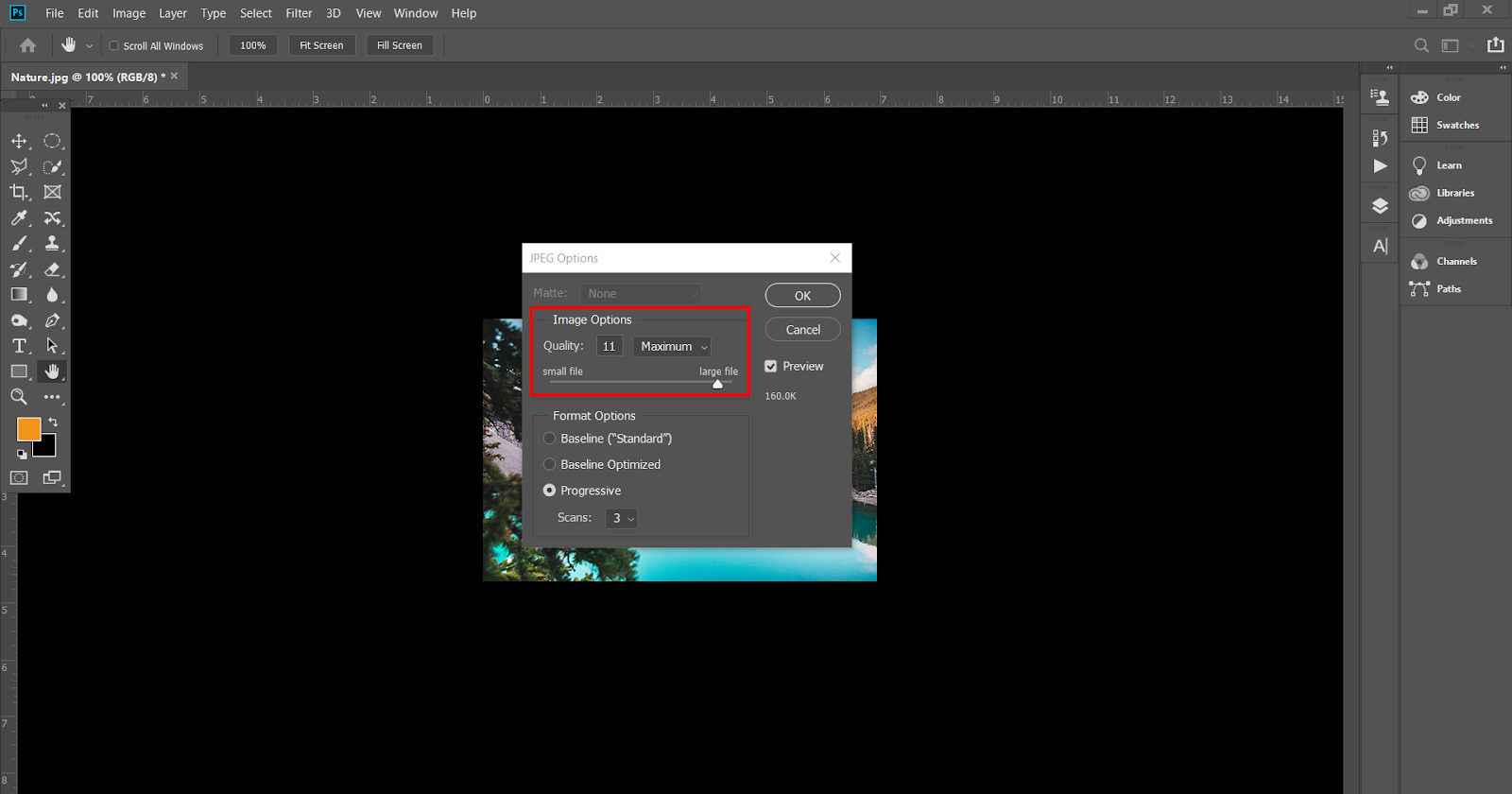Swap foreground and background colors
Image resolution: width=1512 pixels, height=794 pixels.
53,422
